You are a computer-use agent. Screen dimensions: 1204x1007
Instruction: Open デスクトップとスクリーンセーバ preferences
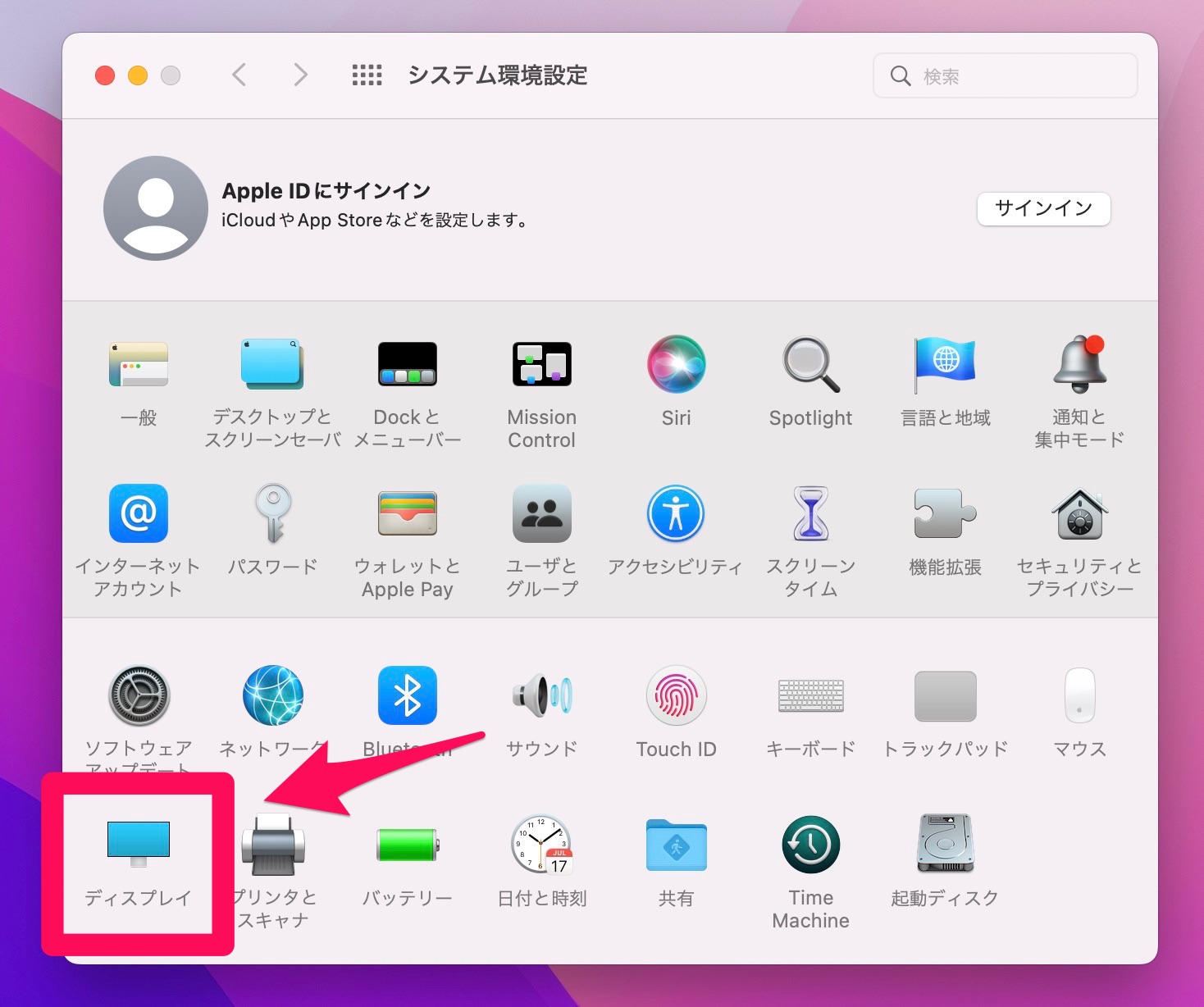click(272, 364)
